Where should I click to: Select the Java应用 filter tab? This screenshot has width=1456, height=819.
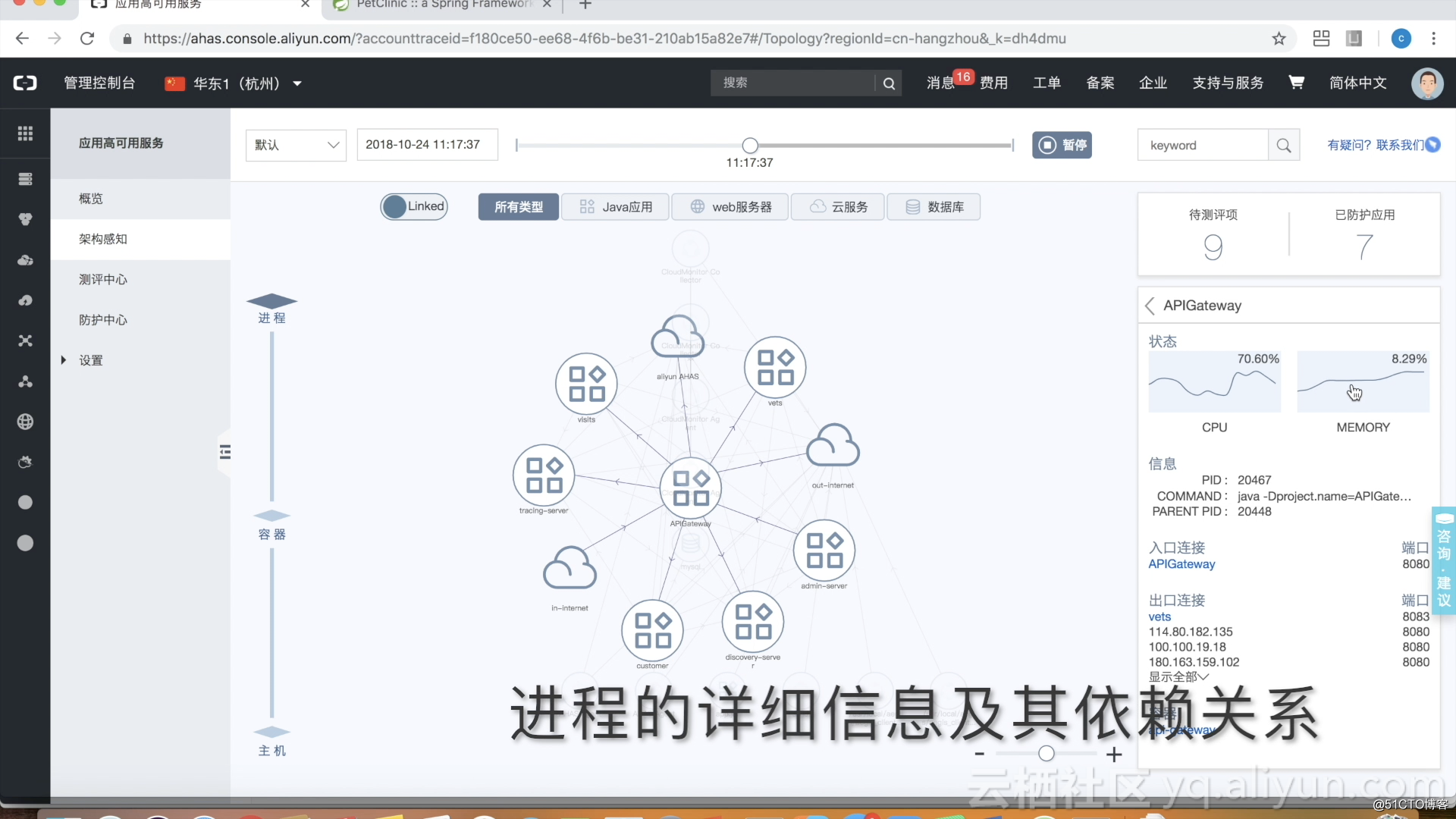coord(615,207)
